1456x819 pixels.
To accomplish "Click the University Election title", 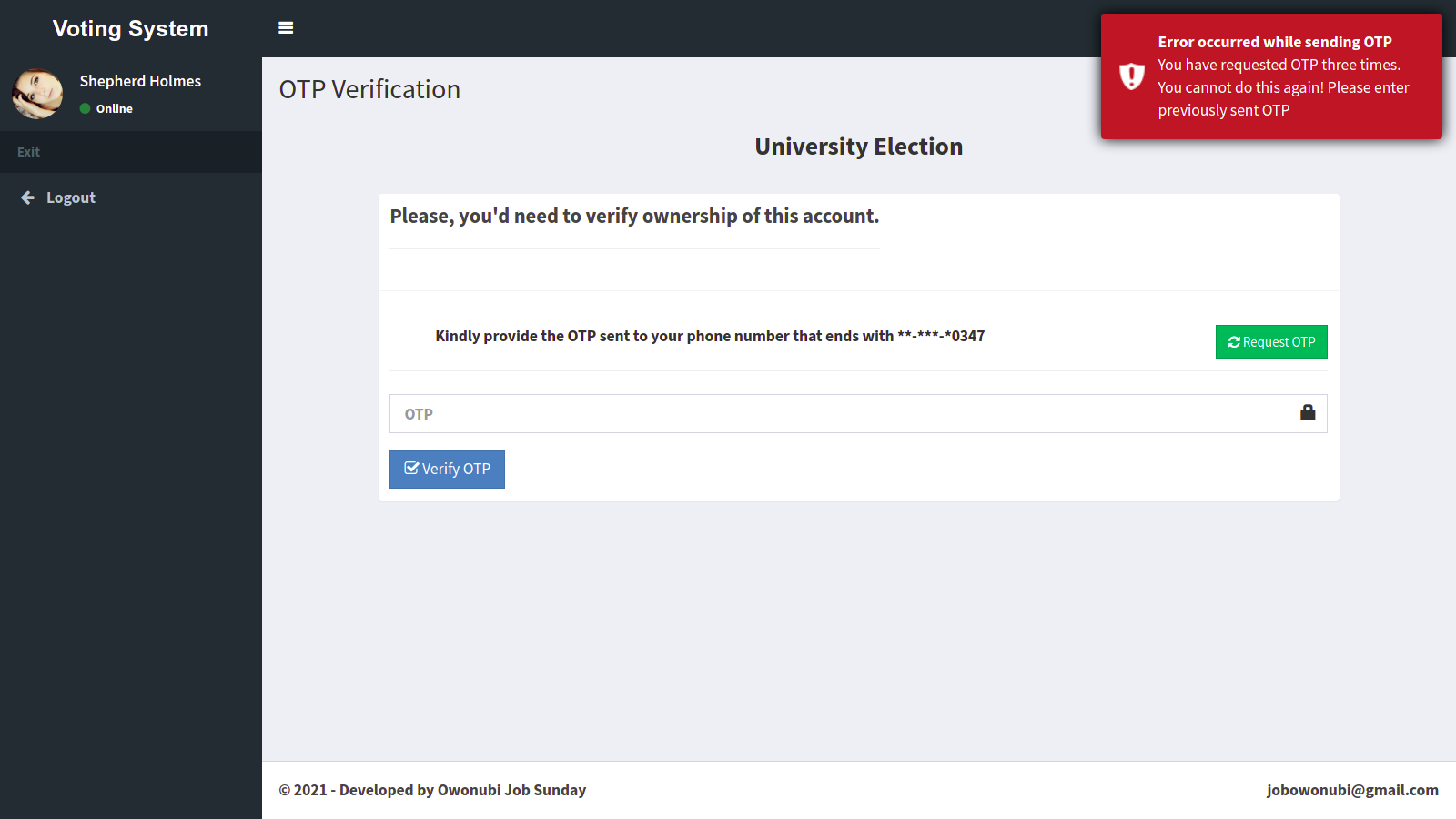I will [x=858, y=147].
